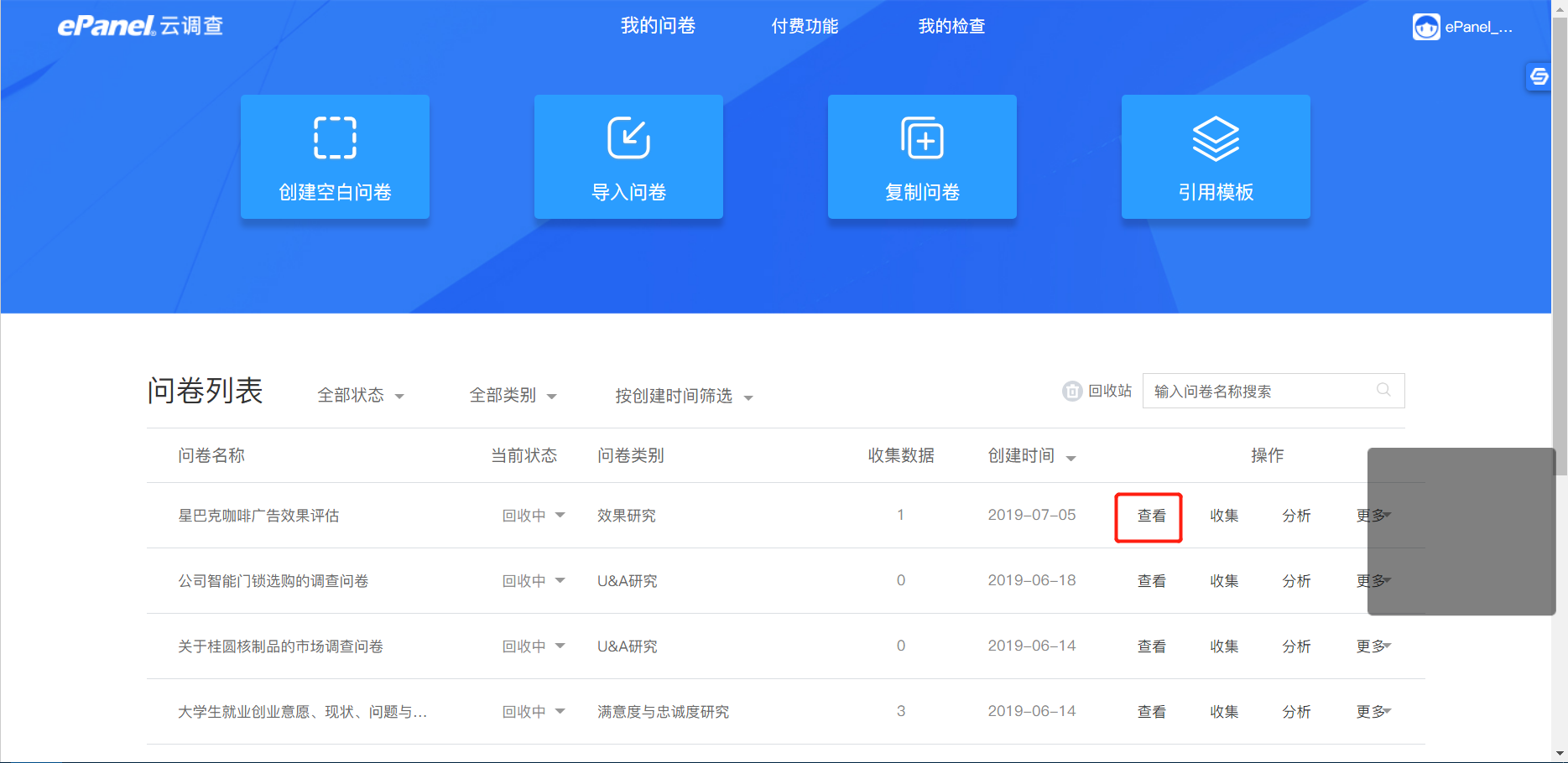Open 更多 menu for 公司智能门锁 row
The image size is (1568, 763).
(x=1373, y=581)
